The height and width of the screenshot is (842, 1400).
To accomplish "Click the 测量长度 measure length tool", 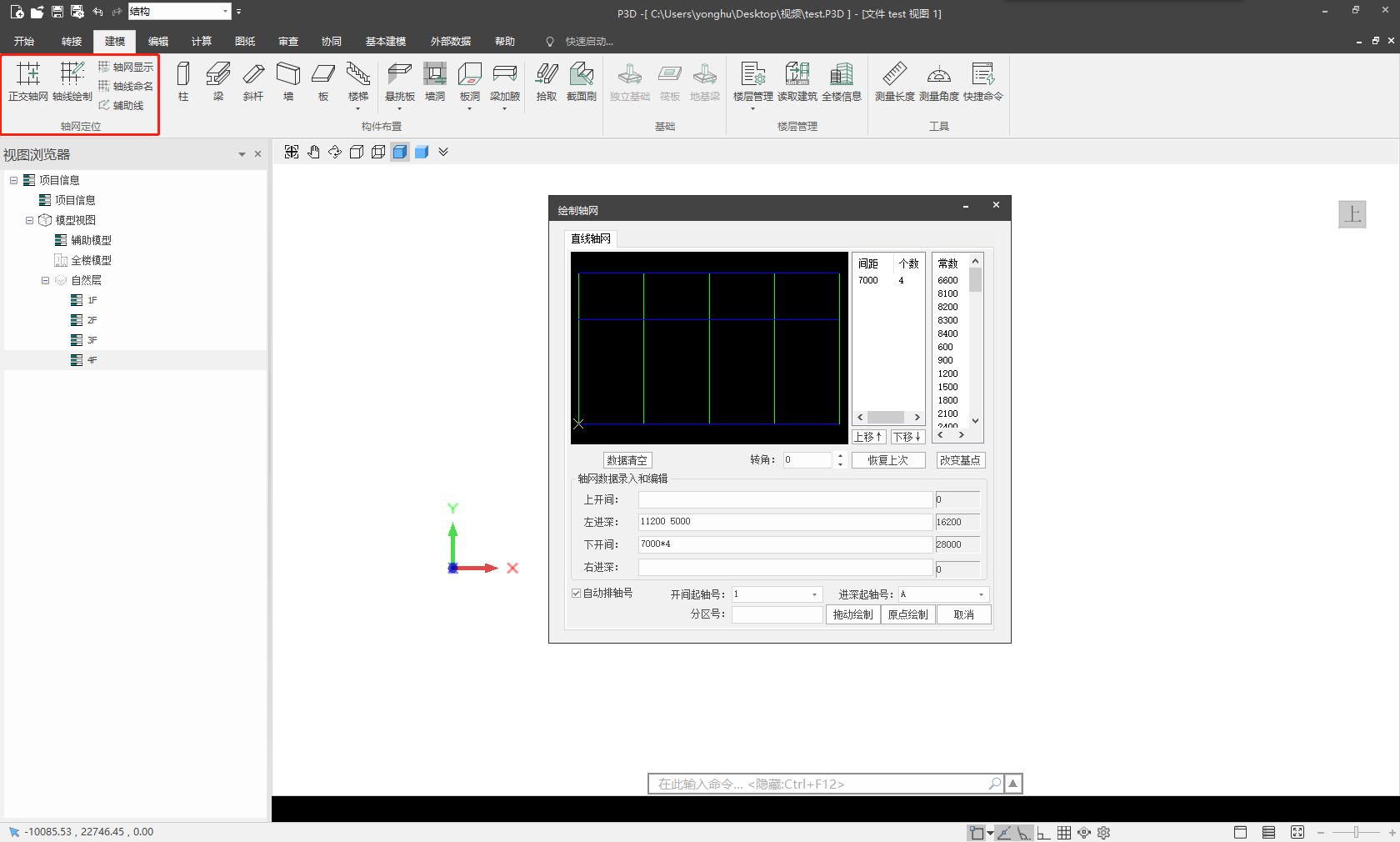I will click(x=894, y=81).
